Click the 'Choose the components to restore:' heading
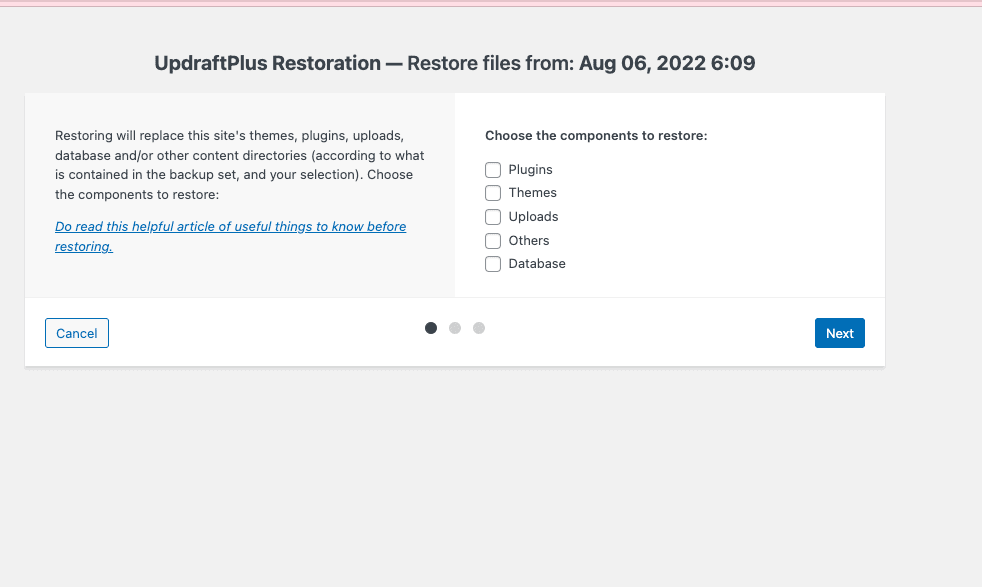 coord(596,135)
